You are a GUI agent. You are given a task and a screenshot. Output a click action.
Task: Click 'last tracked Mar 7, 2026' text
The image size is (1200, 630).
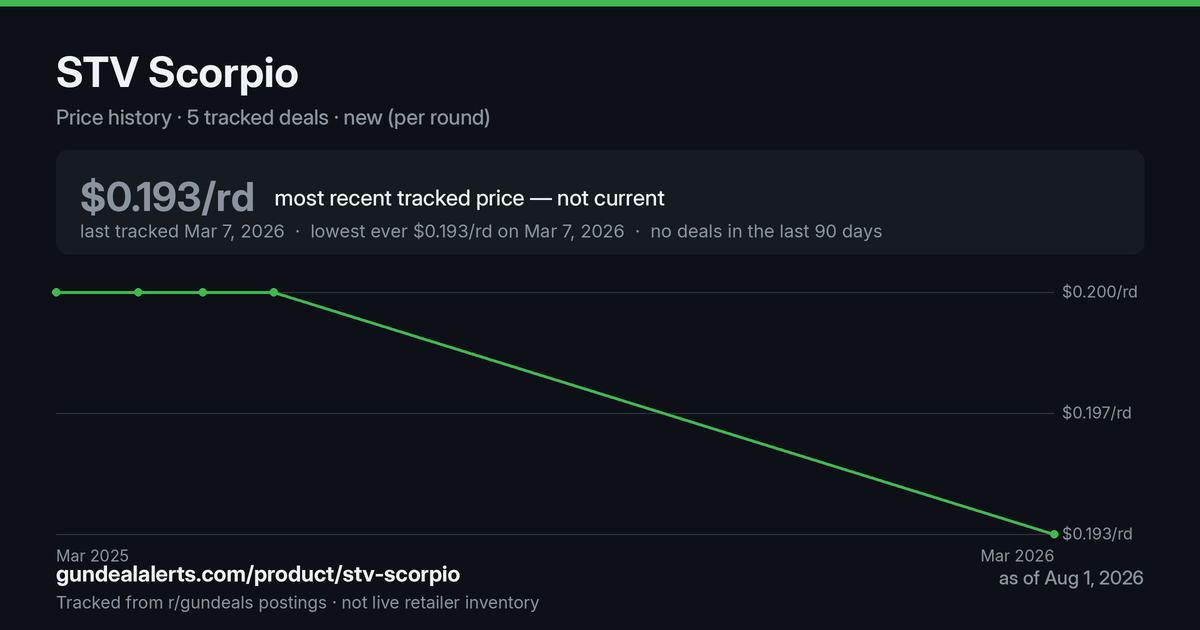[x=182, y=231]
